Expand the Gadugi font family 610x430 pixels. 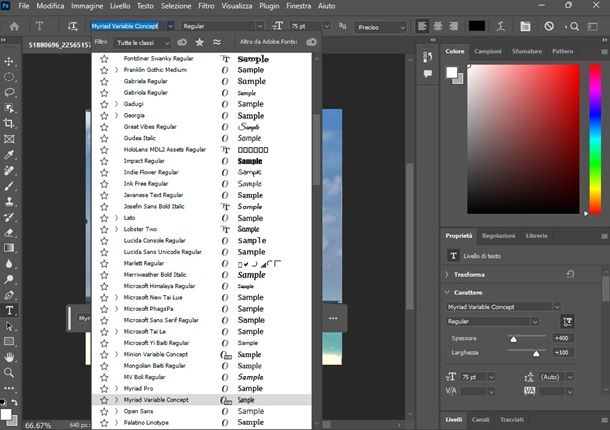point(116,104)
